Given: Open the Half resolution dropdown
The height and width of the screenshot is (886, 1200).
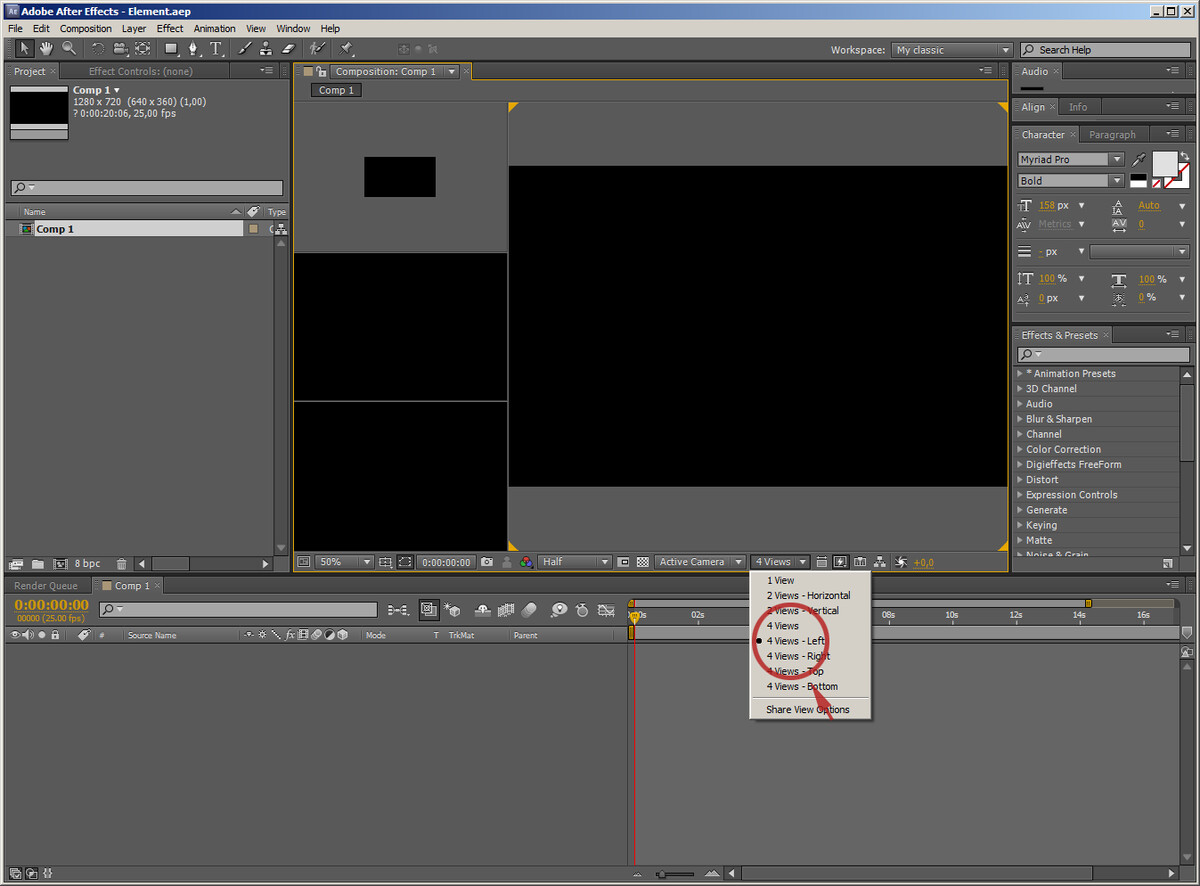Looking at the screenshot, I should pos(575,562).
